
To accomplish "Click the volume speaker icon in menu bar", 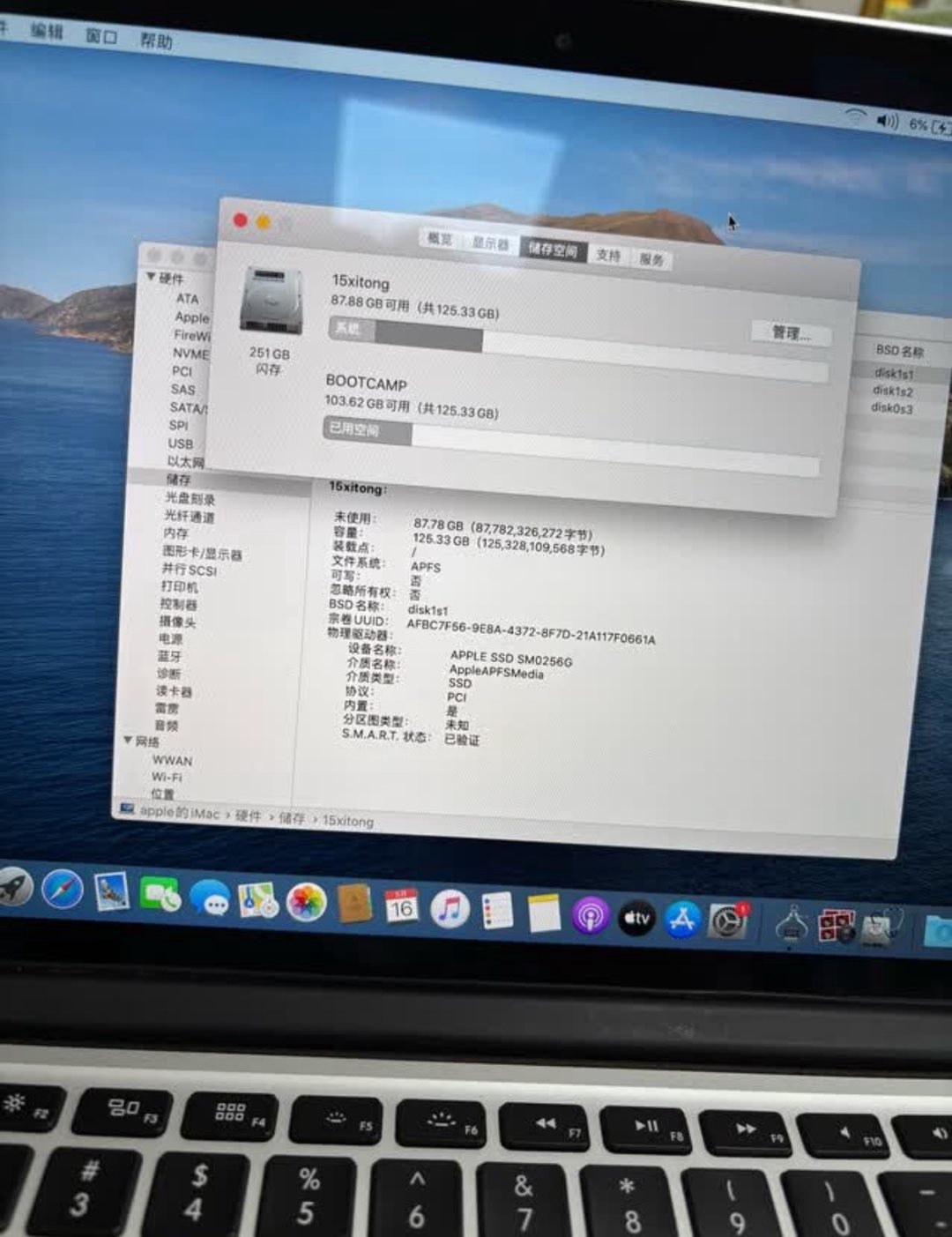I will [887, 121].
